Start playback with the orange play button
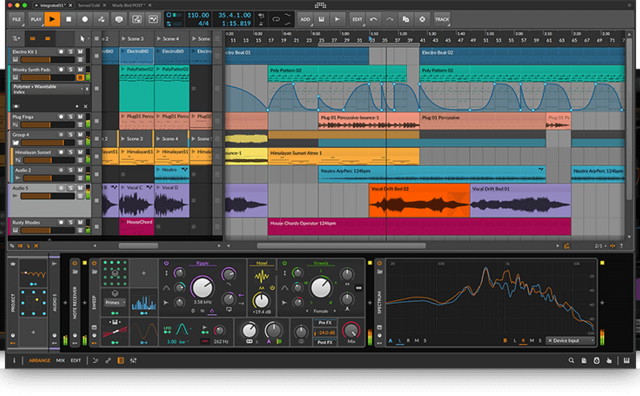Image resolution: width=640 pixels, height=396 pixels. click(52, 19)
